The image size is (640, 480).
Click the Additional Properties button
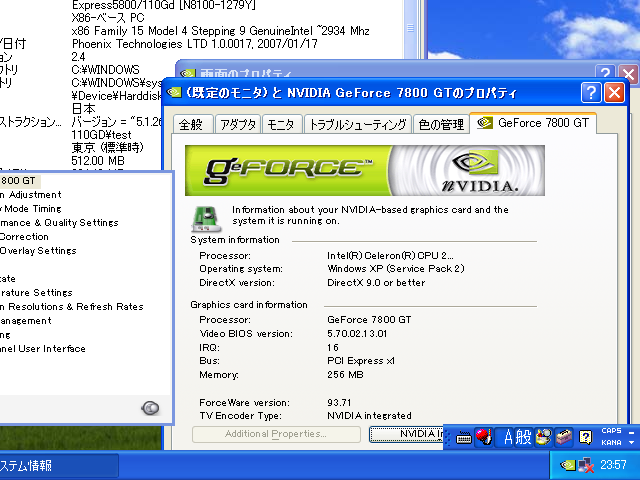(x=276, y=434)
